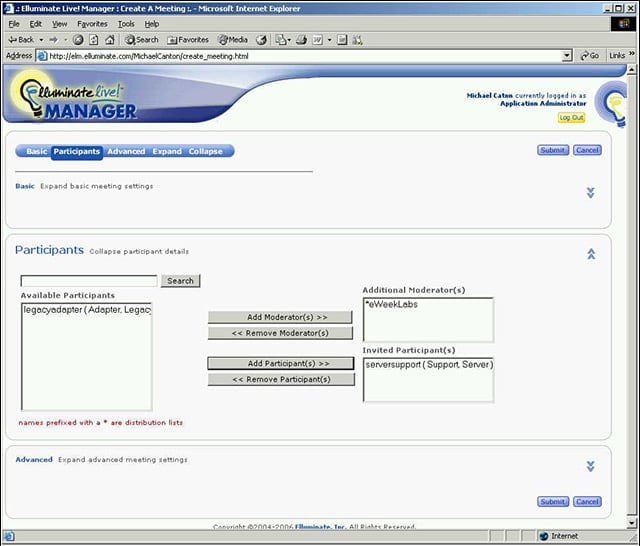The height and width of the screenshot is (546, 640).
Task: Collapse participant details double-chevron
Action: click(591, 254)
